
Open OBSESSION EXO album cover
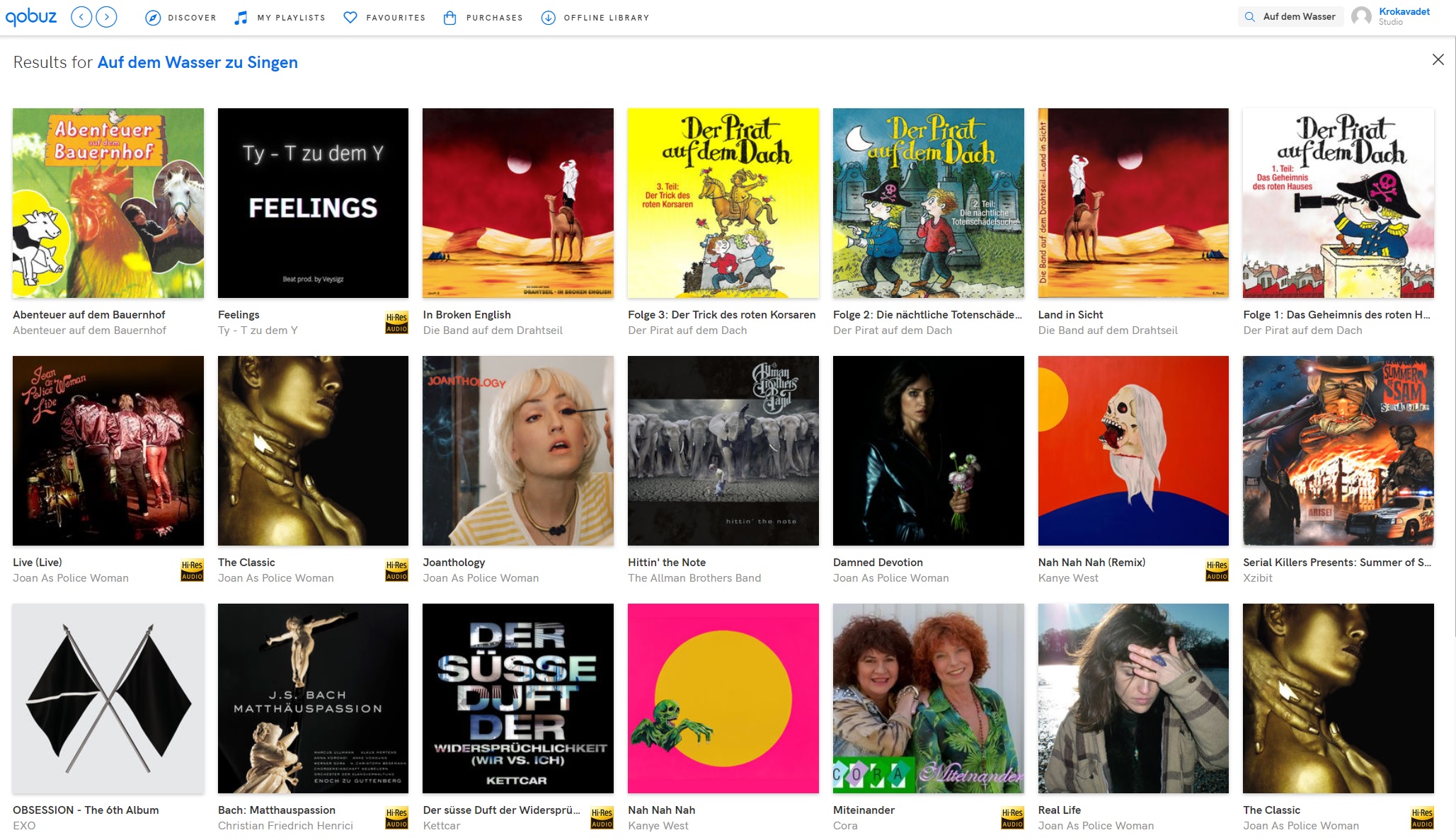coord(108,698)
